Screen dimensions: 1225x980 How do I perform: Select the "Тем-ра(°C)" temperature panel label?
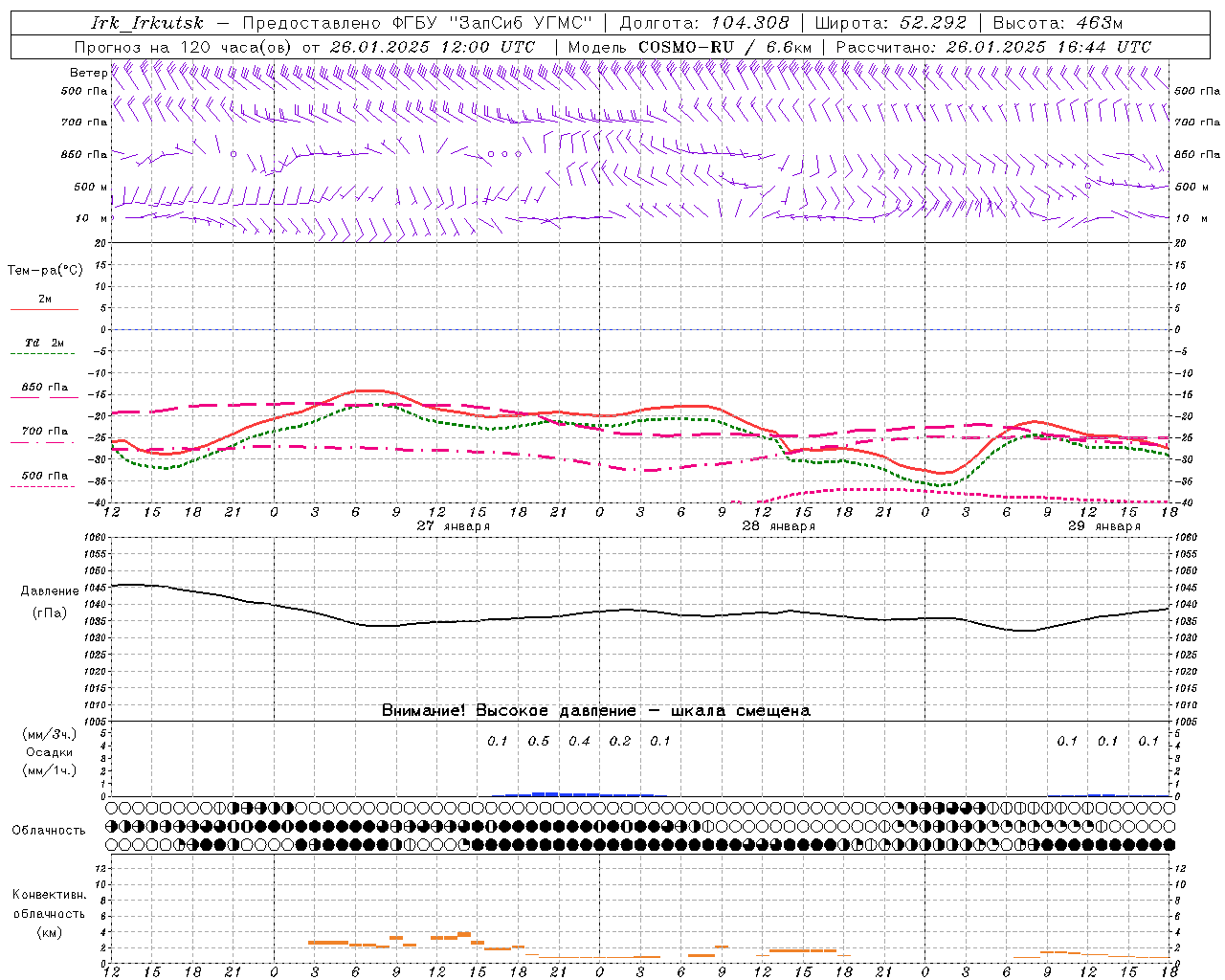(45, 270)
